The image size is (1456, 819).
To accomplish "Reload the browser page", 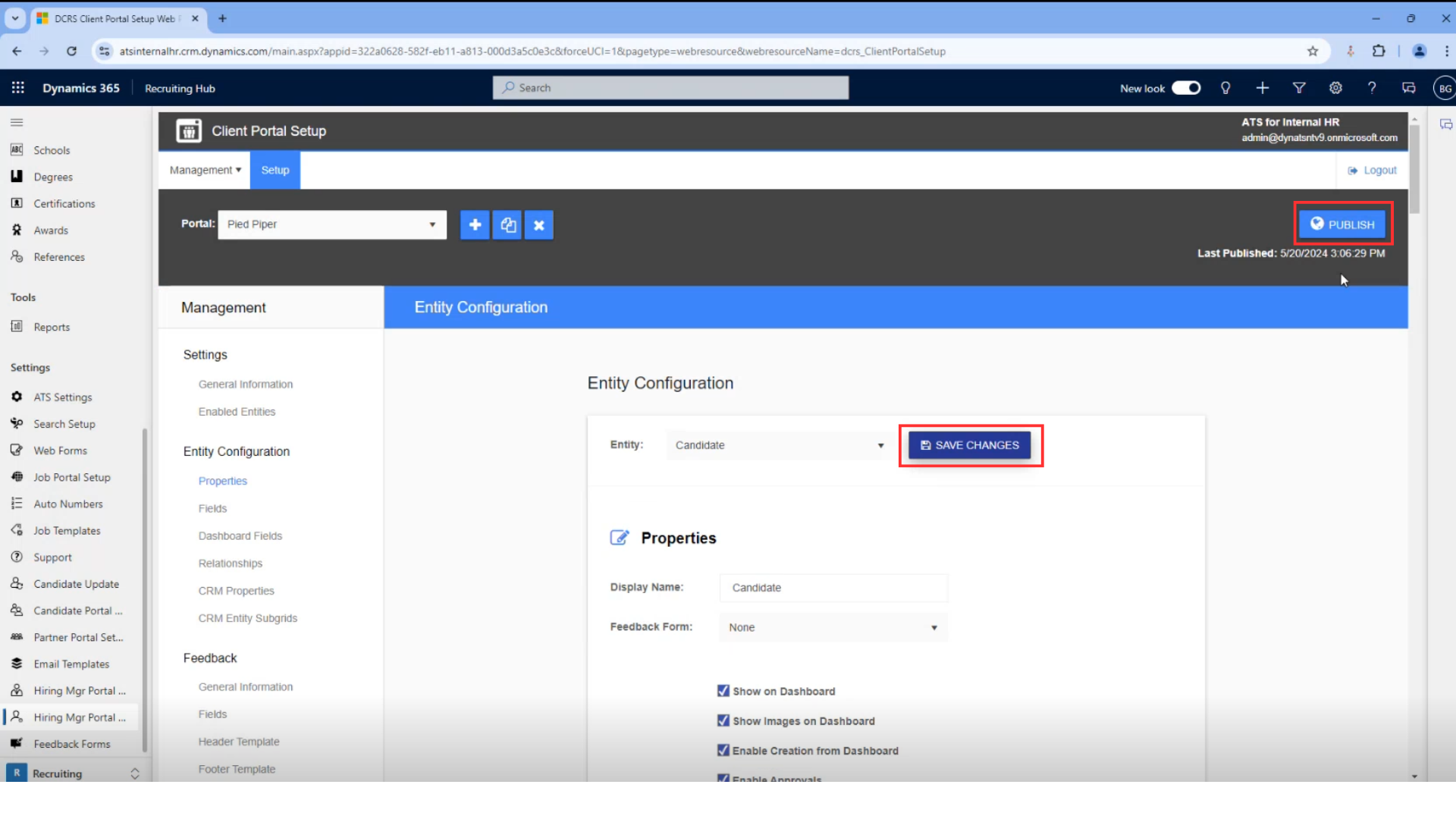I will point(71,51).
